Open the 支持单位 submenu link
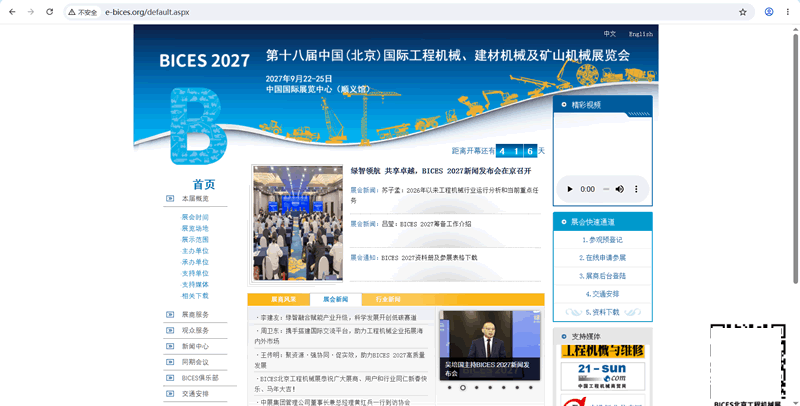 [195, 273]
